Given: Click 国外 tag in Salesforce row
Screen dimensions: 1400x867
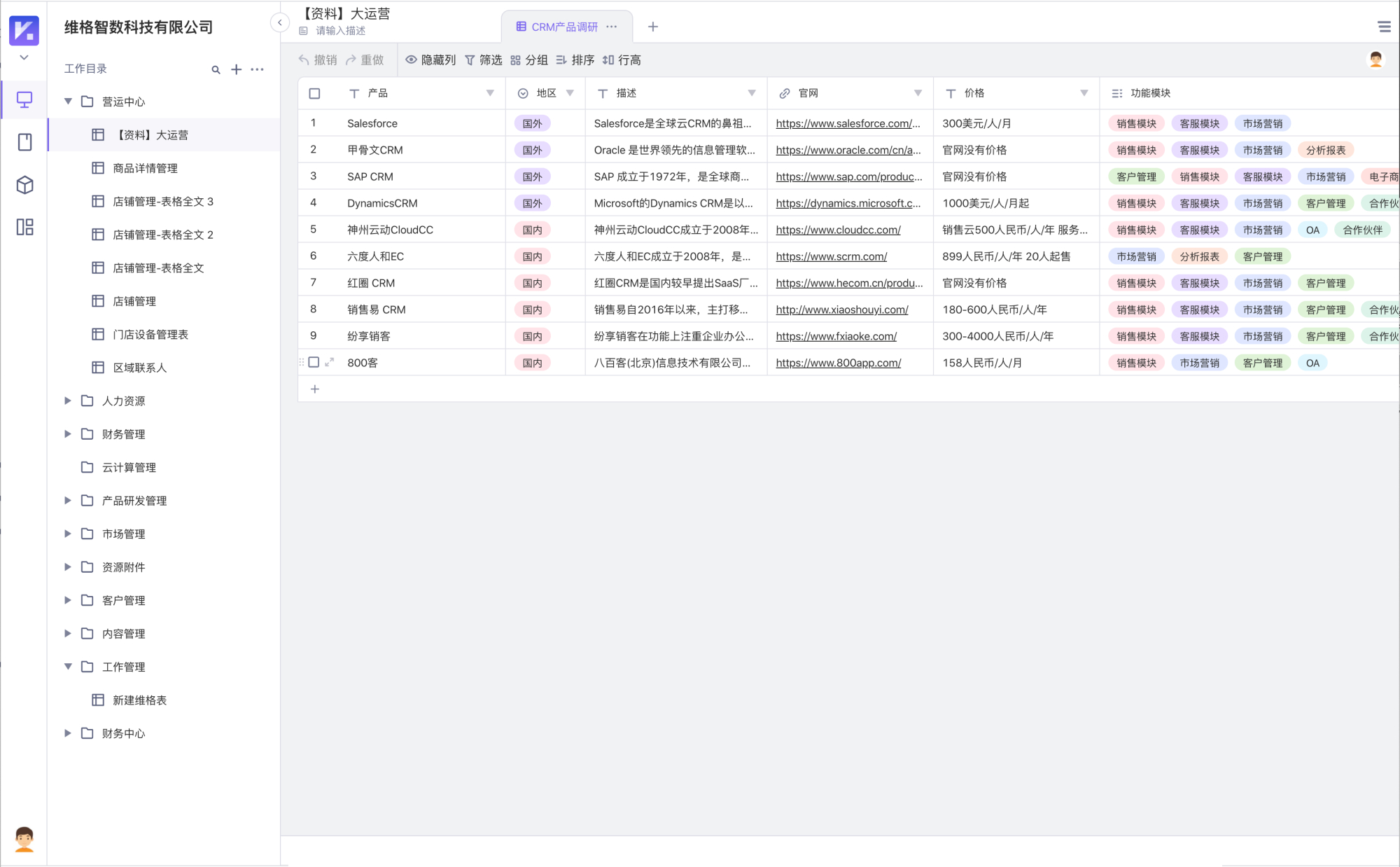Looking at the screenshot, I should [x=532, y=123].
